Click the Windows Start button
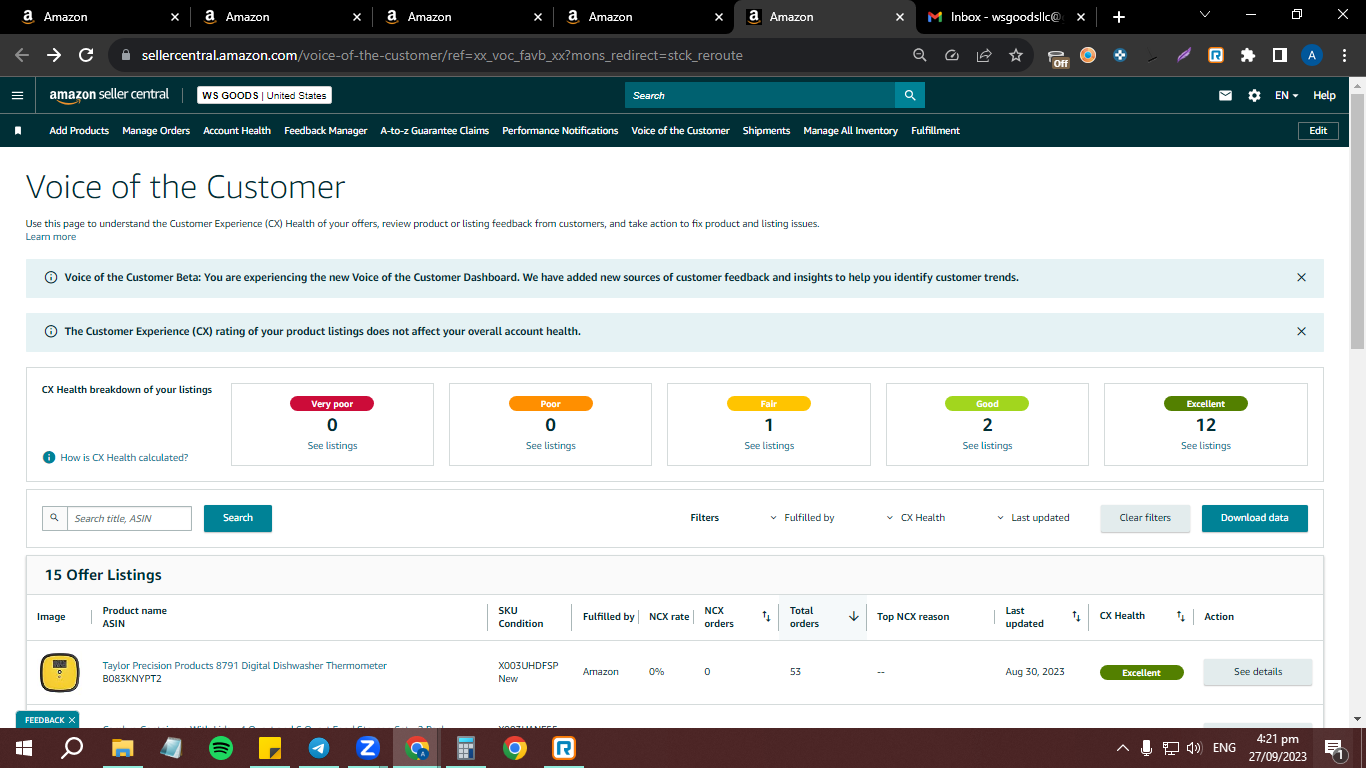 click(24, 747)
